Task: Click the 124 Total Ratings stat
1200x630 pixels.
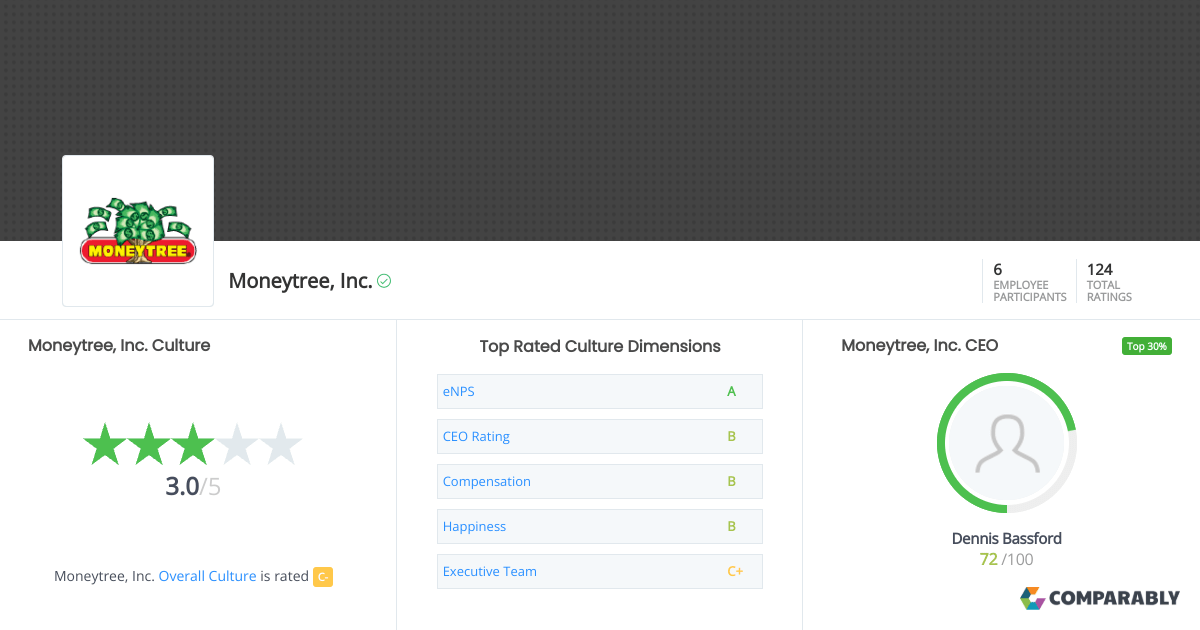Action: coord(1108,281)
